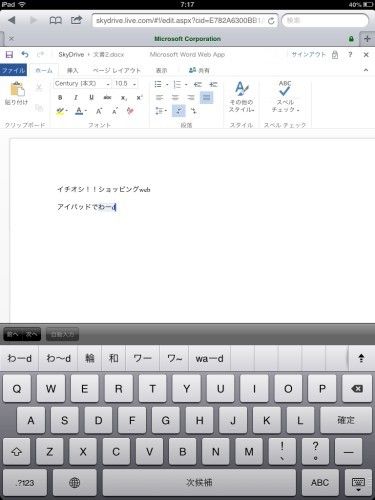The height and width of the screenshot is (500, 375).
Task: Click the line イチオシ！！ショッピングweb
Action: click(104, 189)
